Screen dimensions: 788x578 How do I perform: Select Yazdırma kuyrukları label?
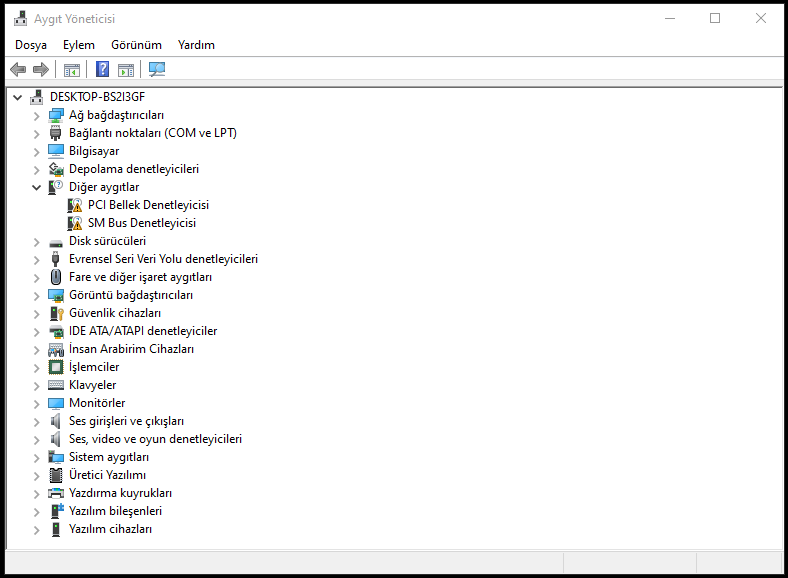coord(120,493)
